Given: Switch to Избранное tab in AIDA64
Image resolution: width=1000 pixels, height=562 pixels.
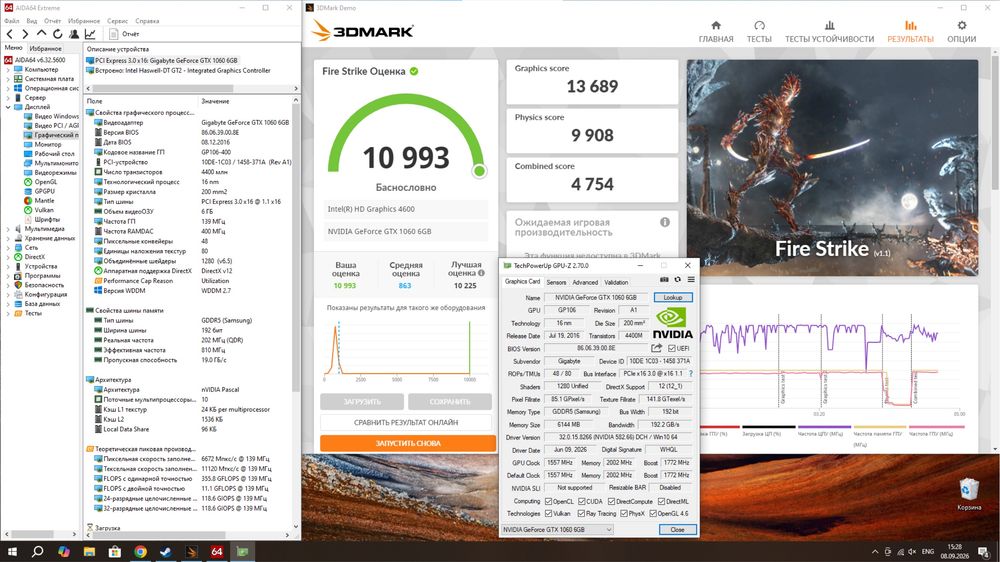Looking at the screenshot, I should [45, 48].
